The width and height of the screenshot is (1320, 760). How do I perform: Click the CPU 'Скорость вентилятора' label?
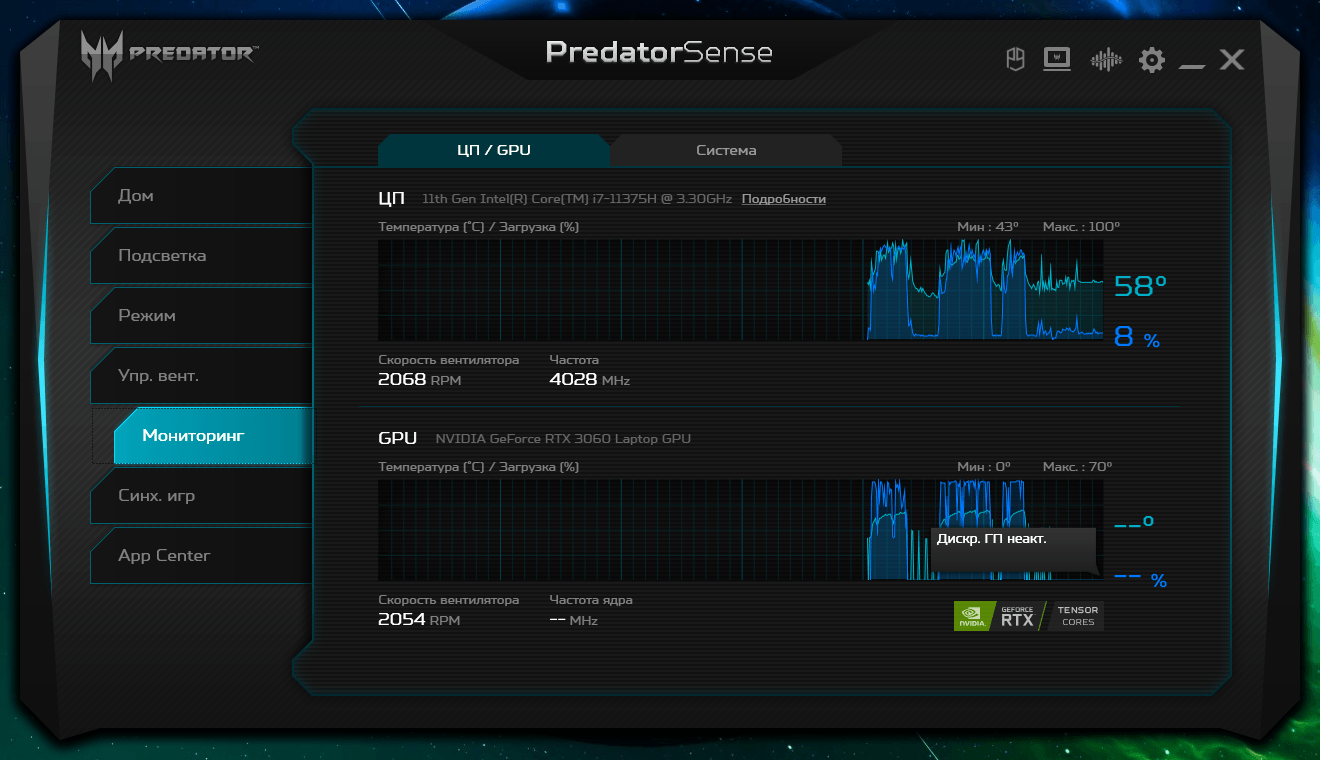[449, 360]
